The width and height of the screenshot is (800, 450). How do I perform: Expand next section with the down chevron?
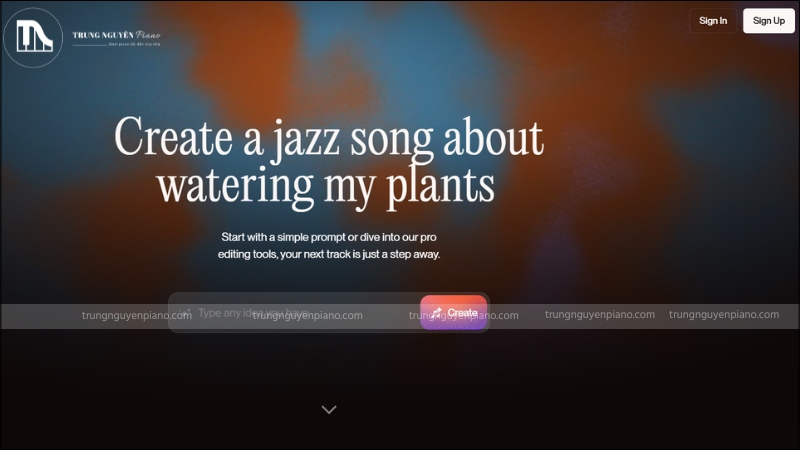pos(329,409)
